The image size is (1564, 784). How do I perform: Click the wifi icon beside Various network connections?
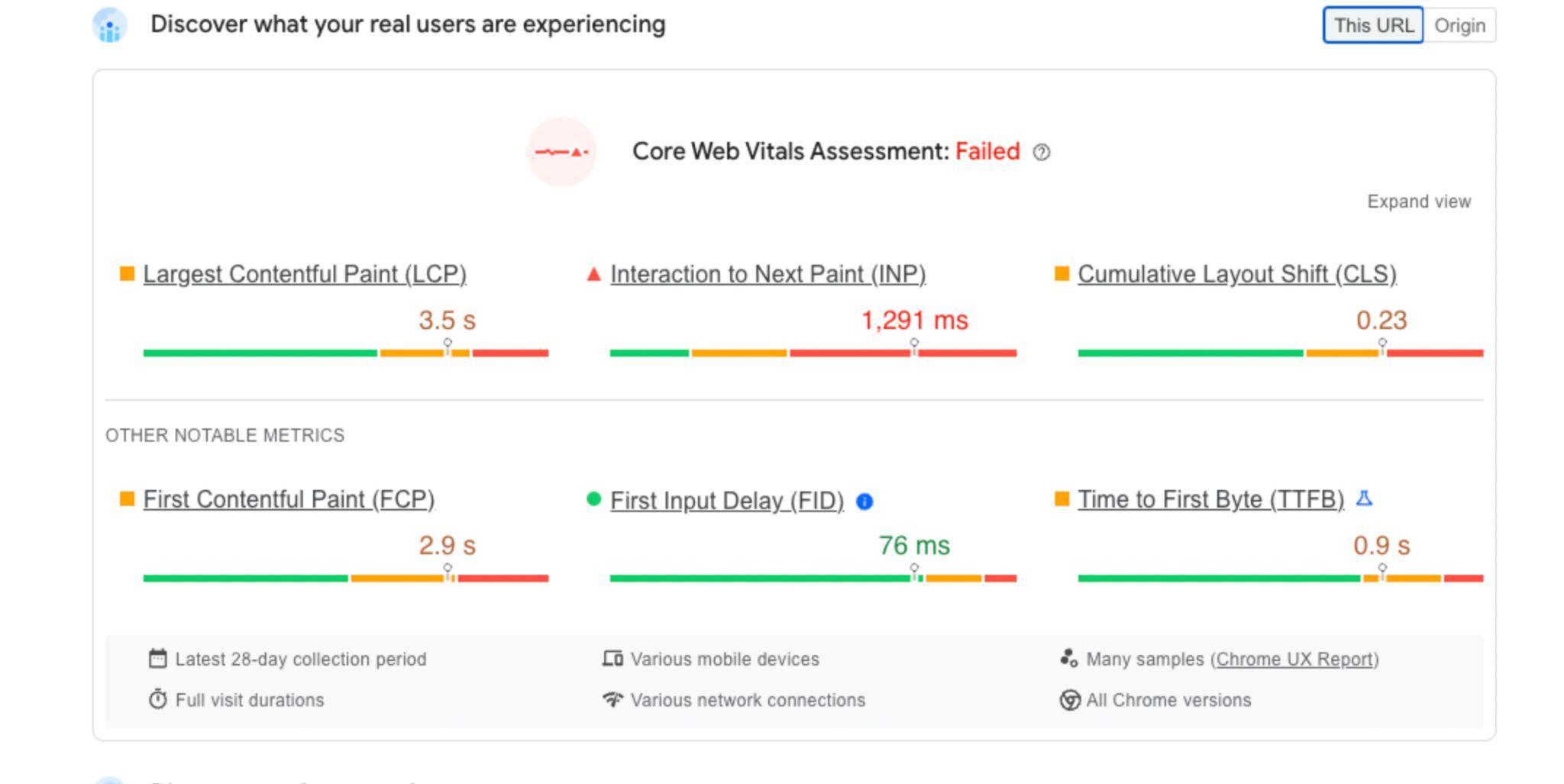tap(612, 699)
